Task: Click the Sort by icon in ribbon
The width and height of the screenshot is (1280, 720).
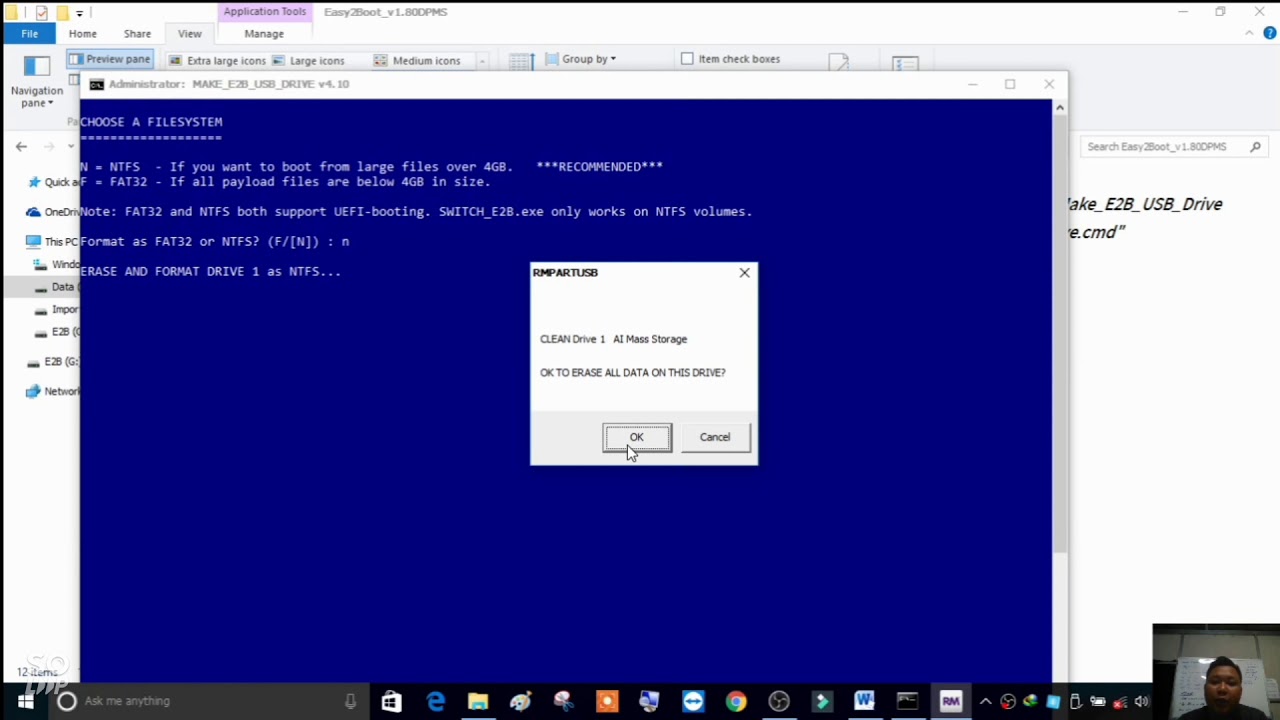Action: coord(520,62)
